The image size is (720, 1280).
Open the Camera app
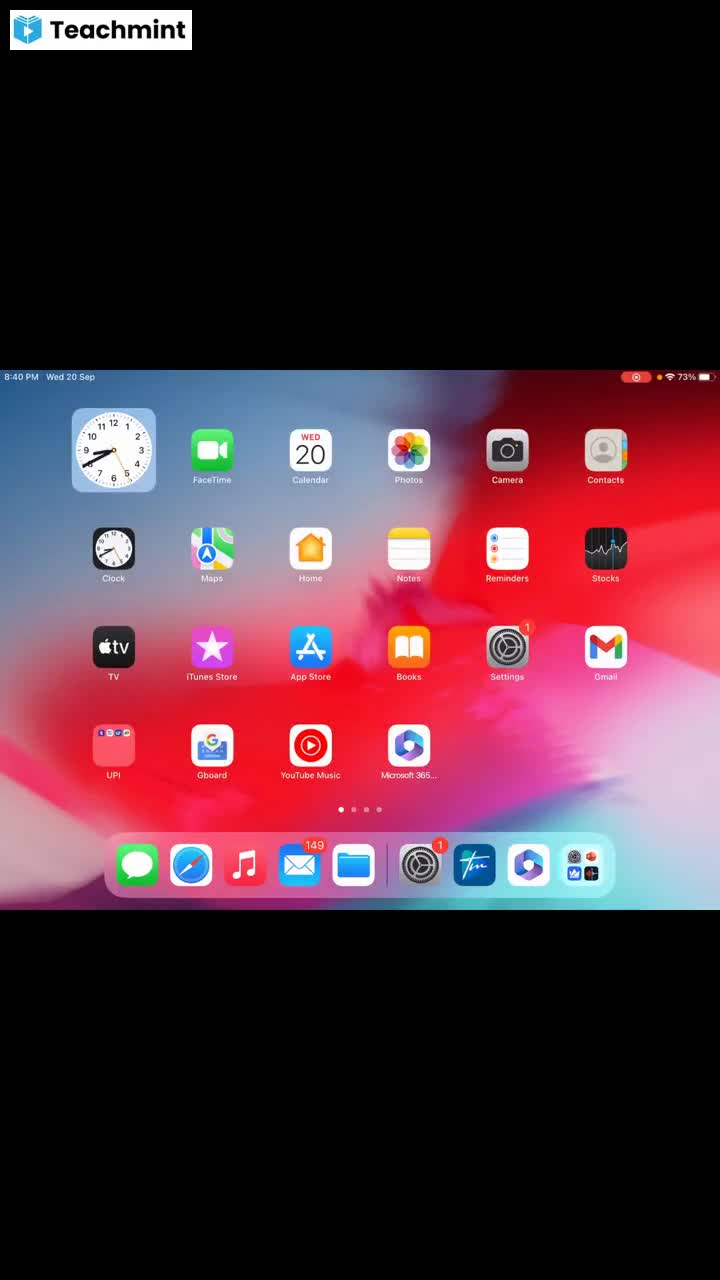(507, 451)
